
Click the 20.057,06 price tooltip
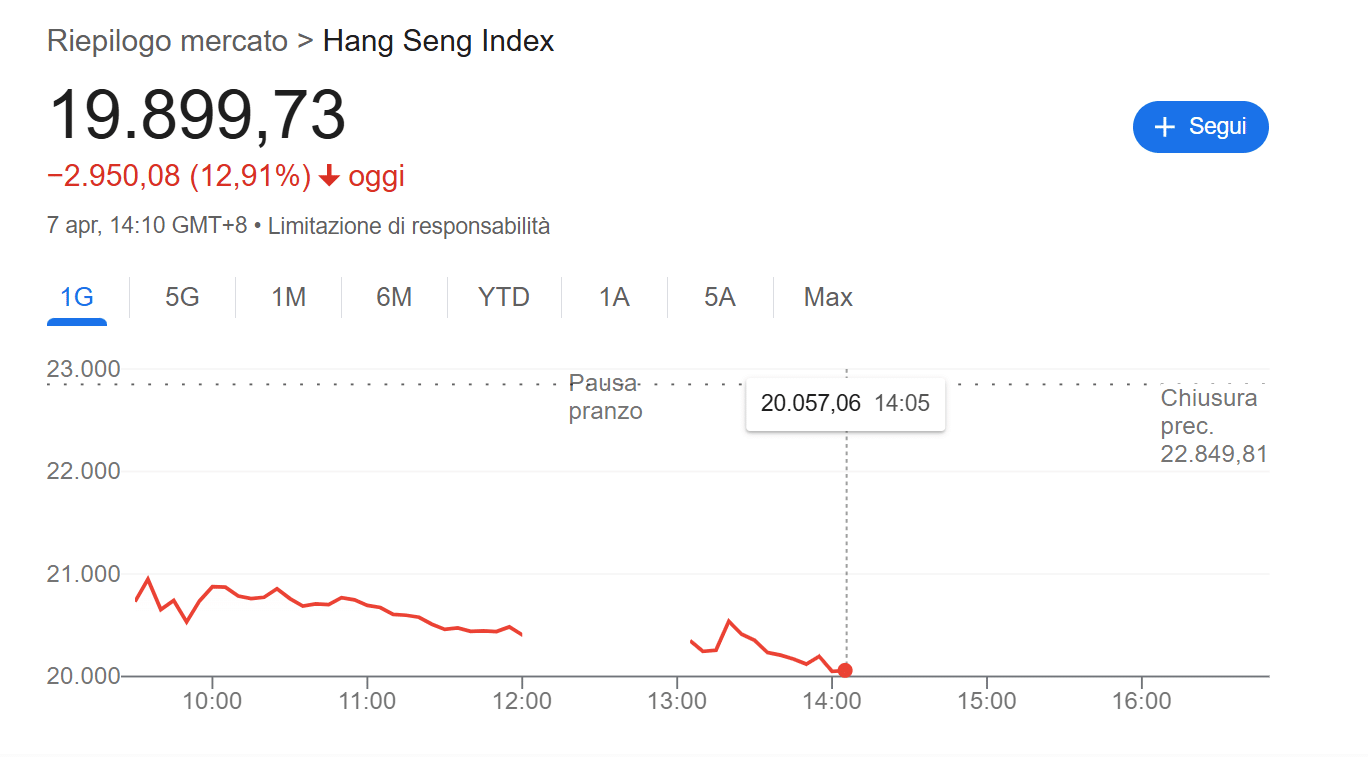[x=845, y=404]
